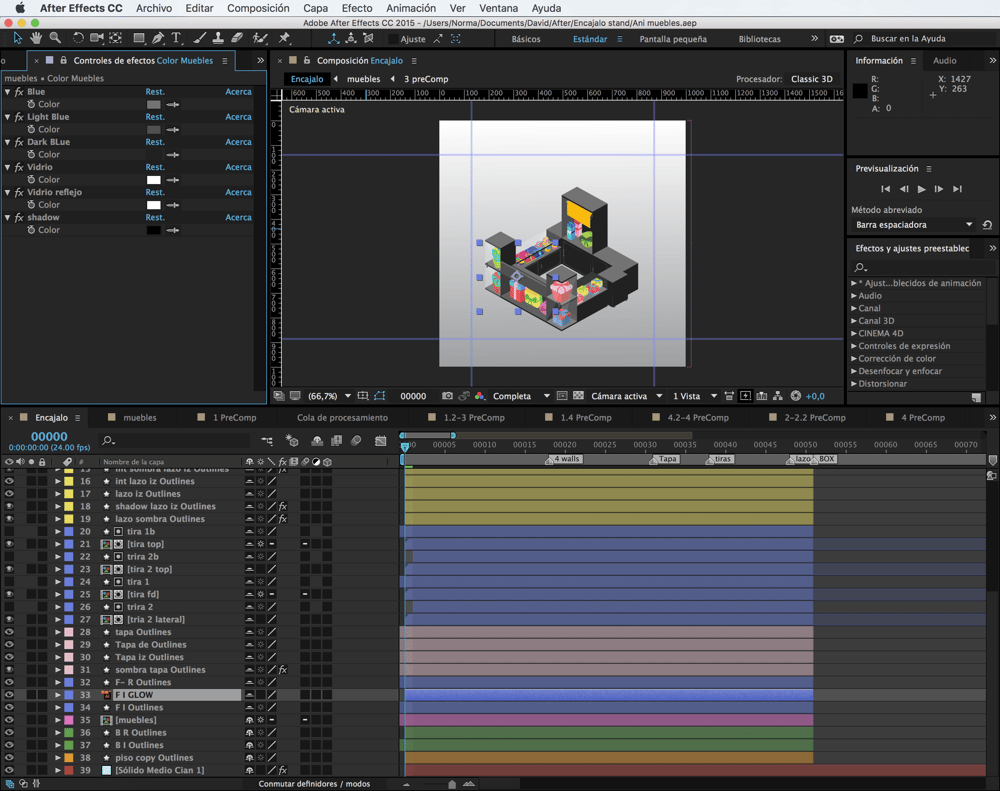Select the Eraser tool
Screen dimensions: 1000x791
[237, 38]
